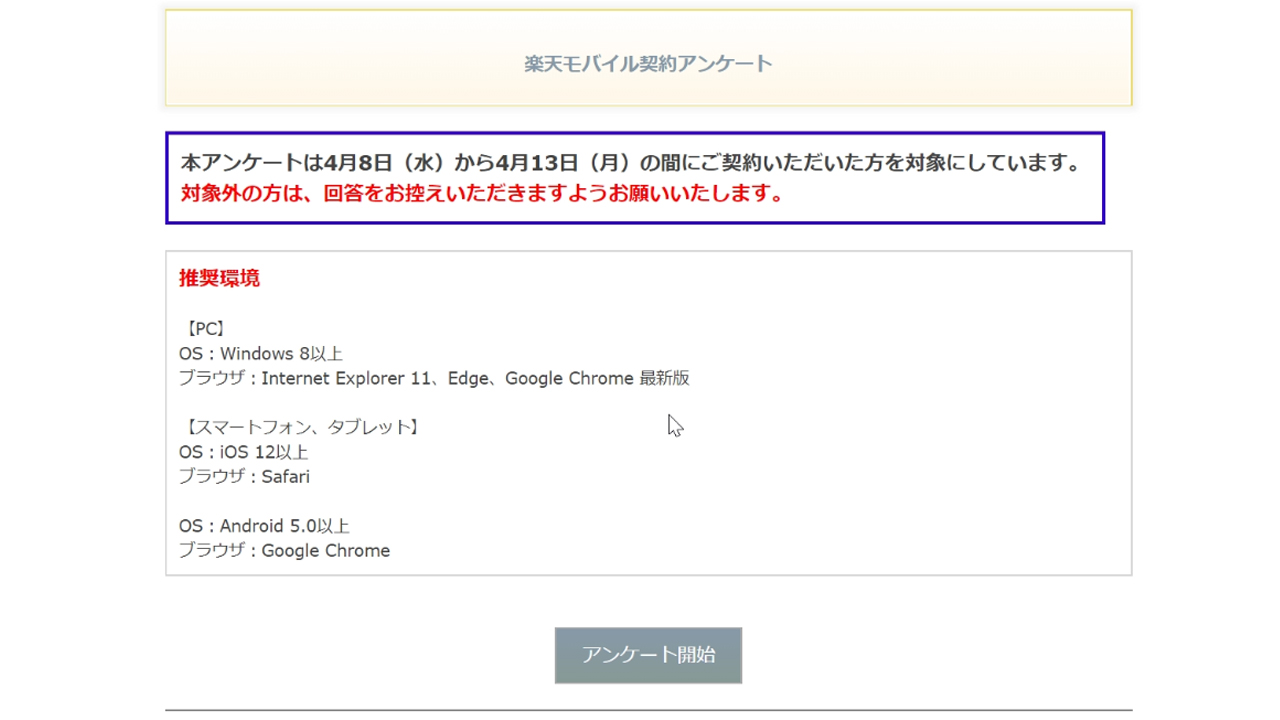This screenshot has height=720, width=1280.
Task: Click the アンケート開始 button
Action: [x=648, y=655]
